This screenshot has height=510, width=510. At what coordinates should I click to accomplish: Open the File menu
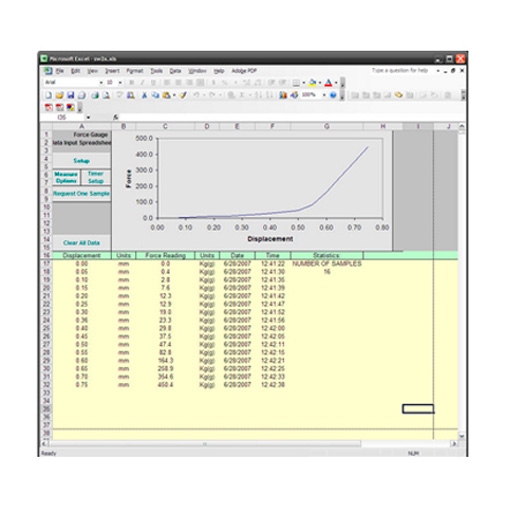[x=60, y=71]
